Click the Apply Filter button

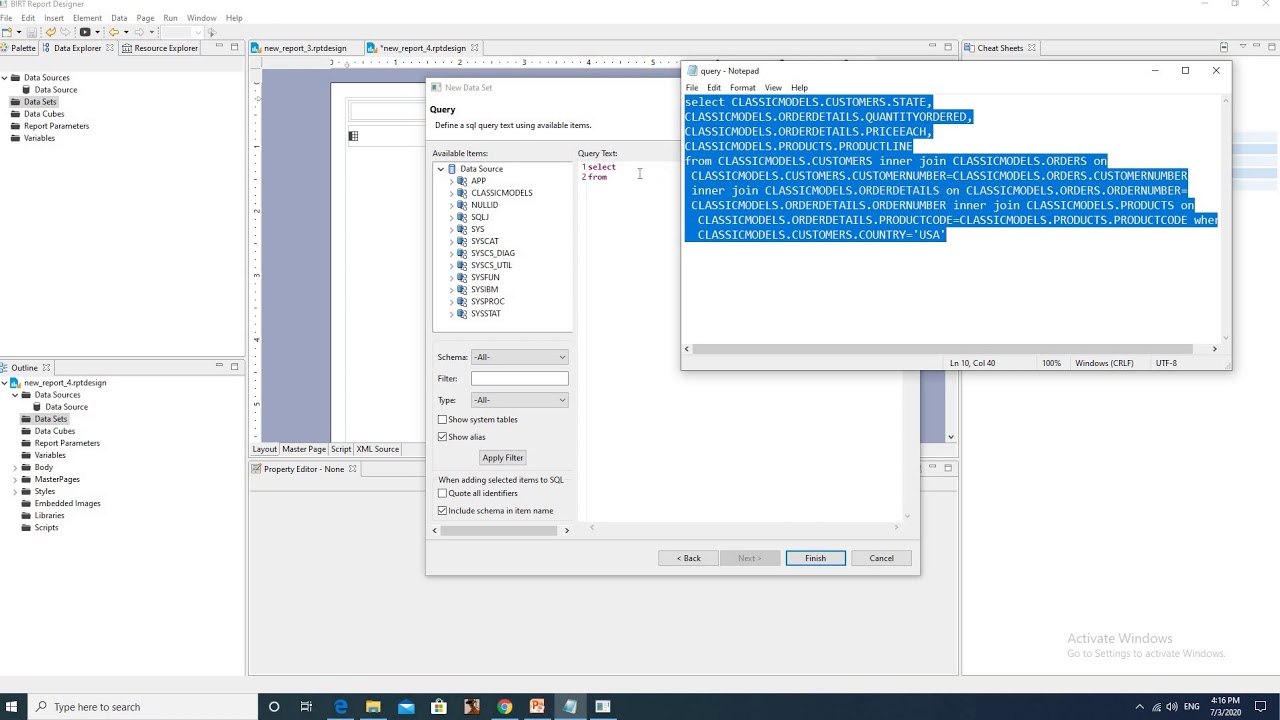click(502, 458)
